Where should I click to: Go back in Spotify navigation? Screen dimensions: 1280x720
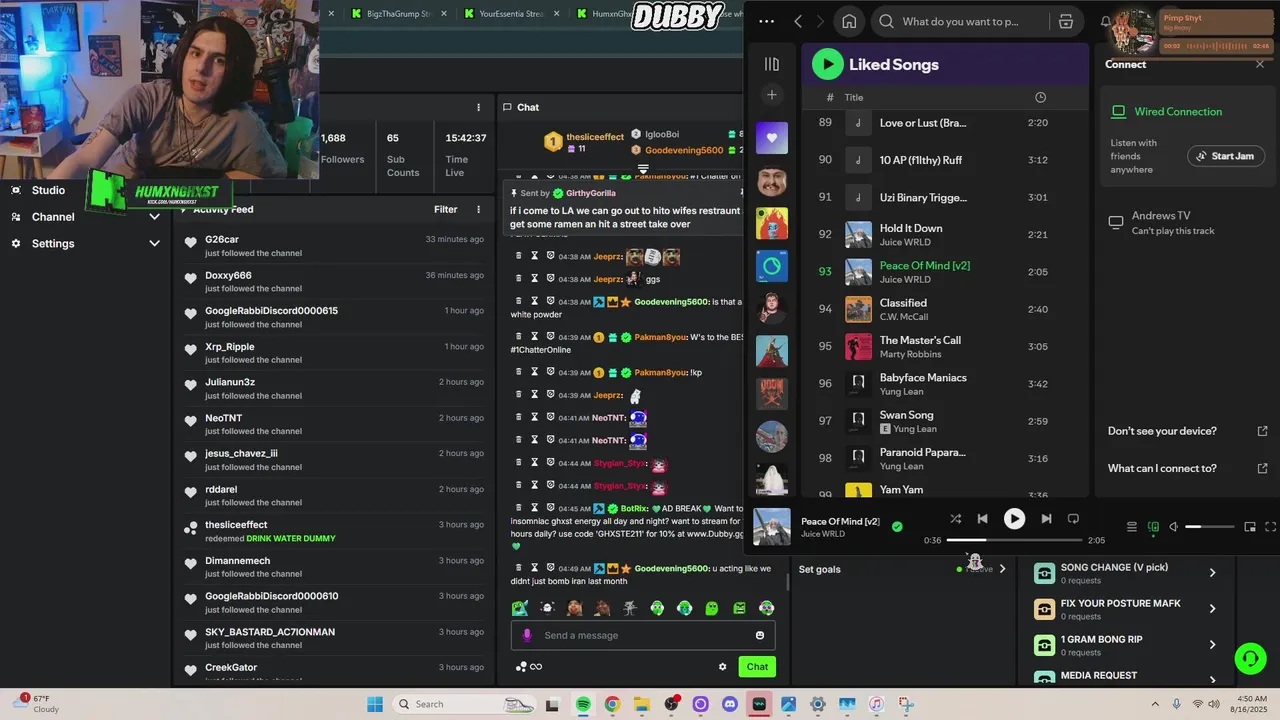pyautogui.click(x=798, y=21)
